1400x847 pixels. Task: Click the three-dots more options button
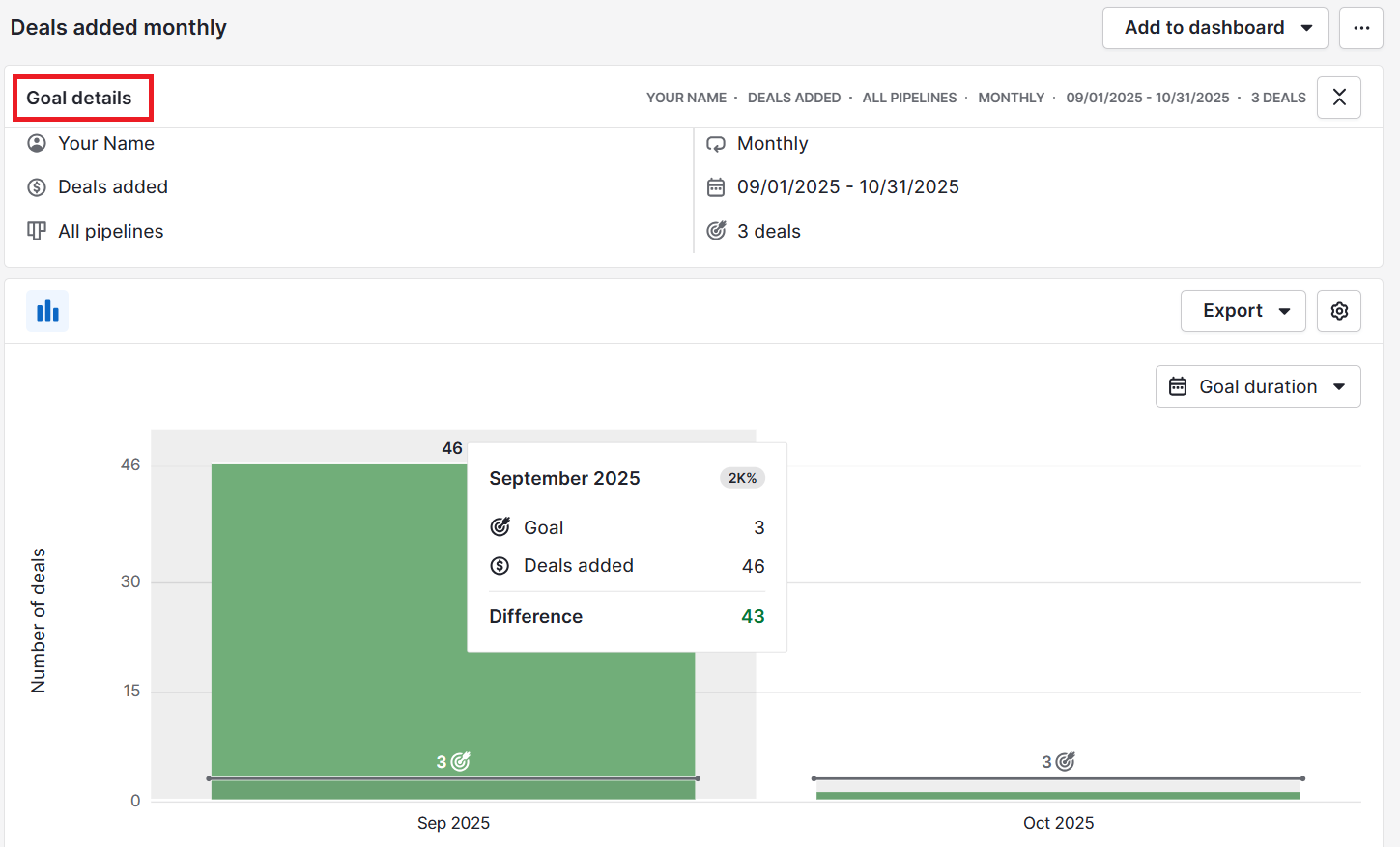1360,28
